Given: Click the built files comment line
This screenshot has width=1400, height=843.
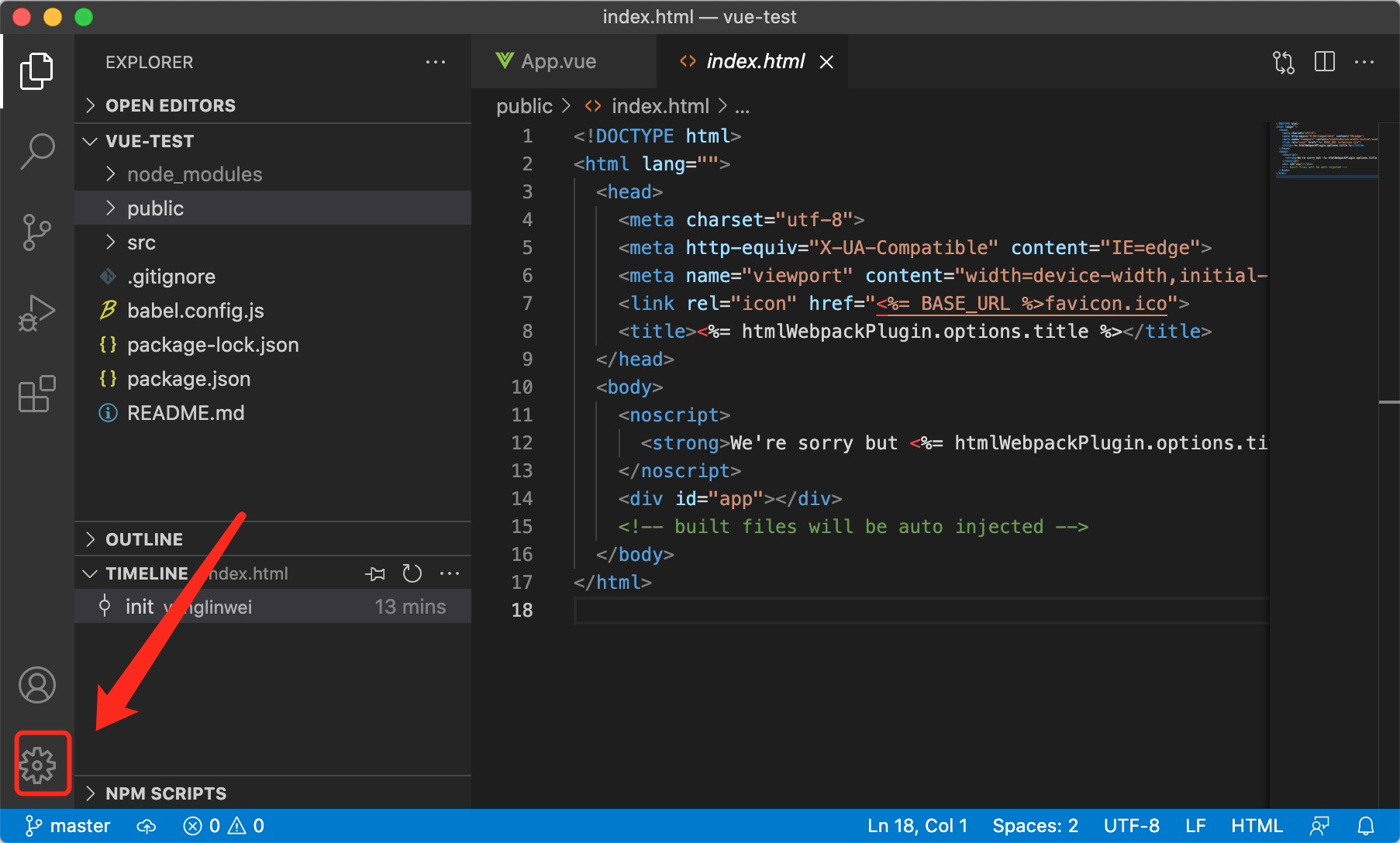Looking at the screenshot, I should click(x=853, y=527).
